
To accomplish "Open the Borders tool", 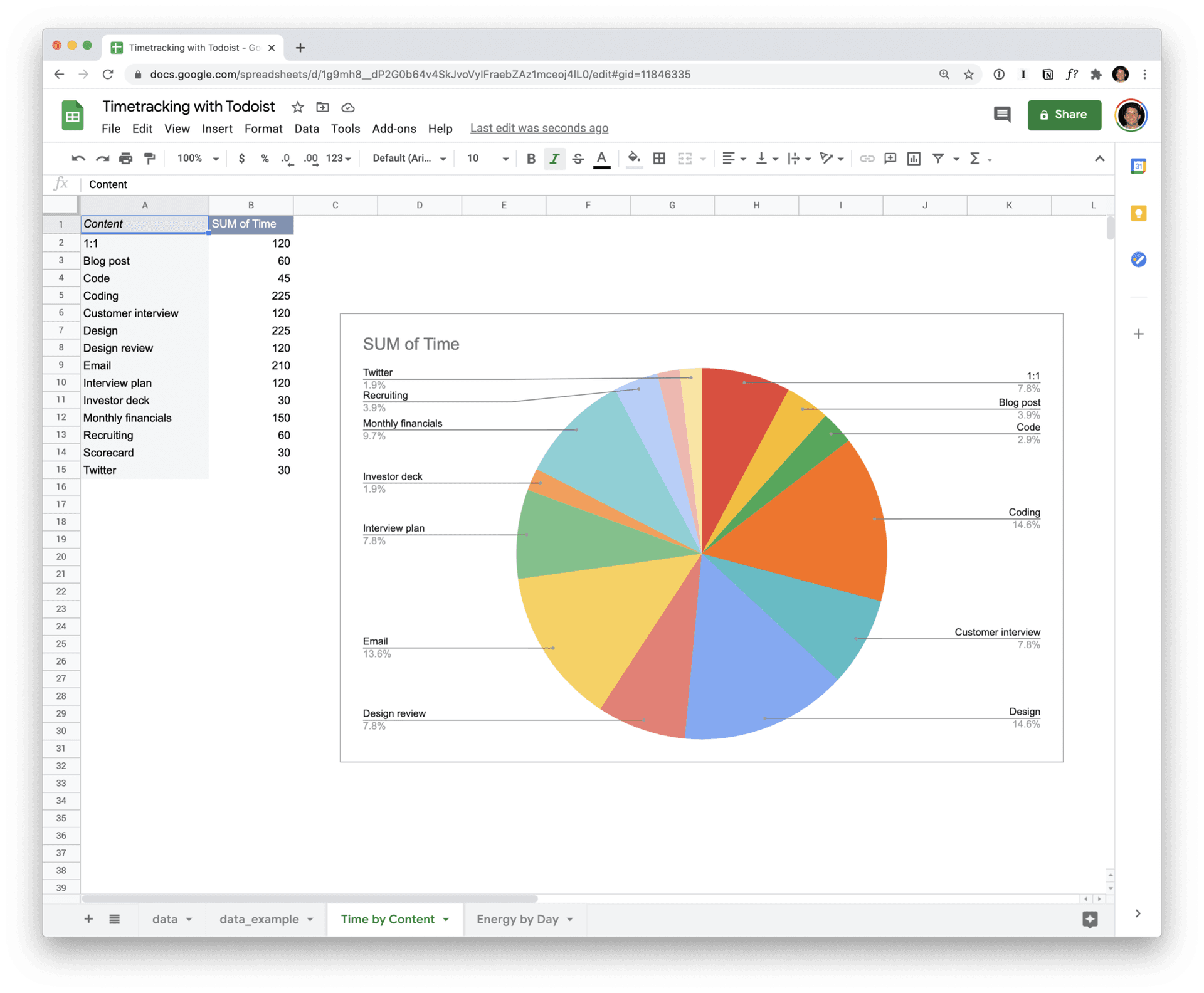I will [659, 159].
